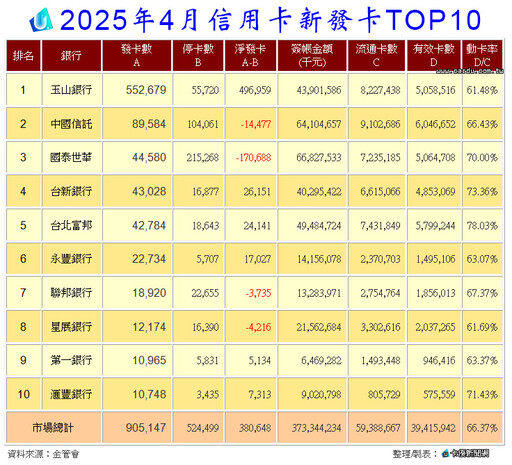This screenshot has height=465, width=512.
Task: Select bank name 台北富邦
Action: (x=71, y=225)
